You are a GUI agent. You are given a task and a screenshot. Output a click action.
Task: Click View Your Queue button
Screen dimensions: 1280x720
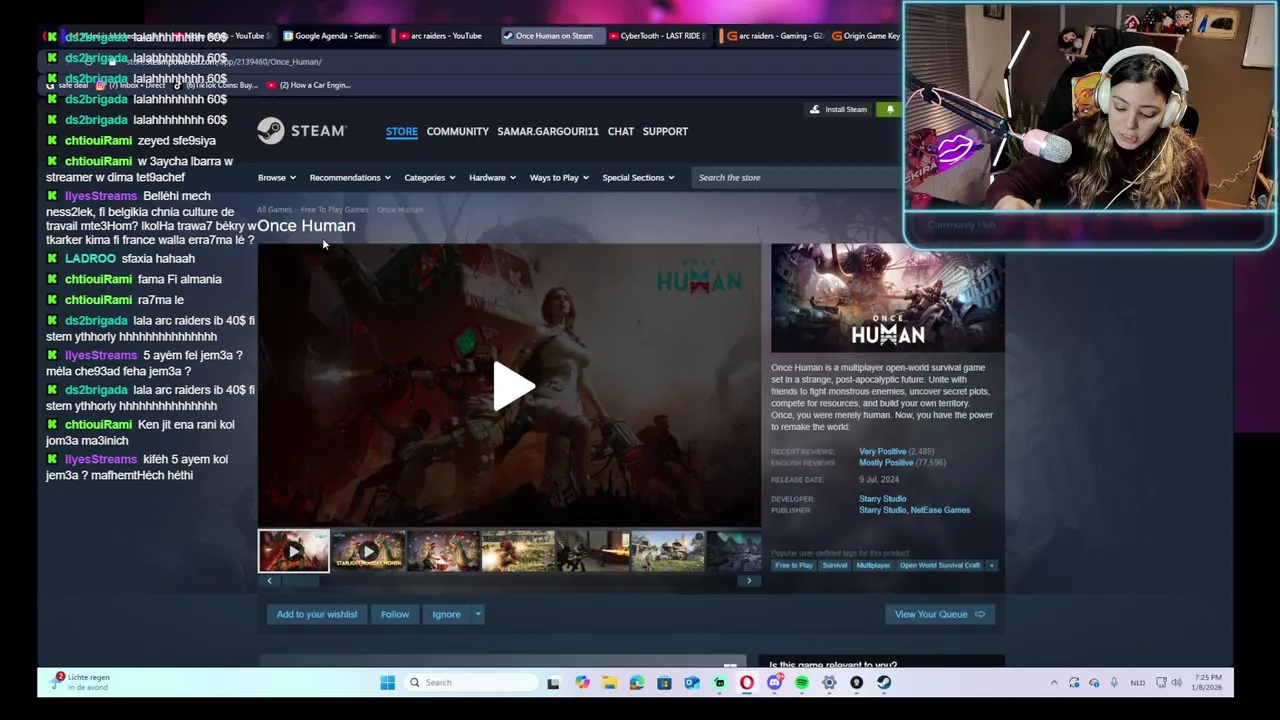click(x=940, y=614)
